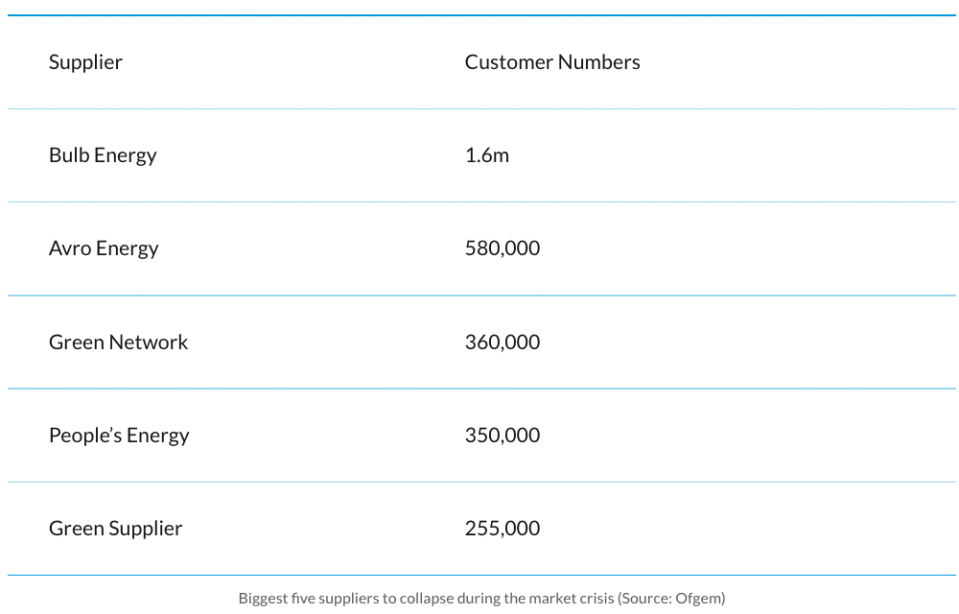
Task: Click the 255,000 value for Green Supplier
Action: 502,528
